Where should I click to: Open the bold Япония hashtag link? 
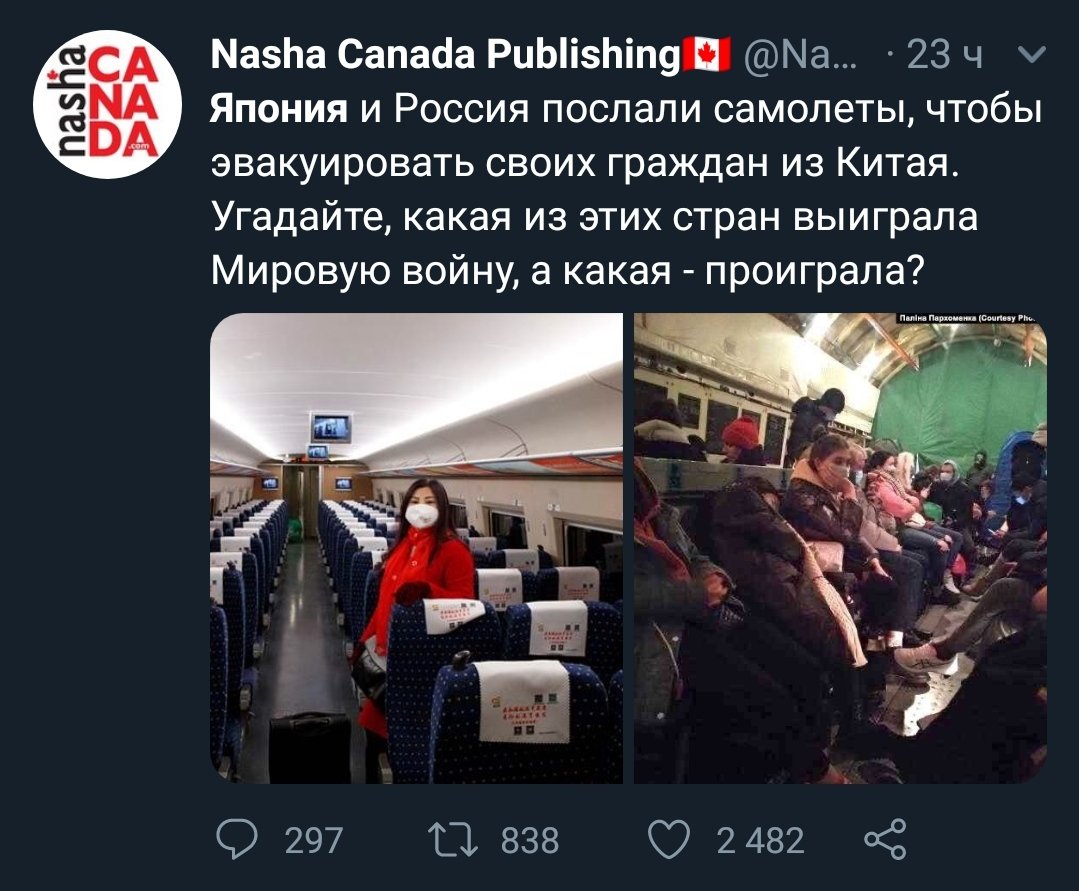(x=279, y=110)
